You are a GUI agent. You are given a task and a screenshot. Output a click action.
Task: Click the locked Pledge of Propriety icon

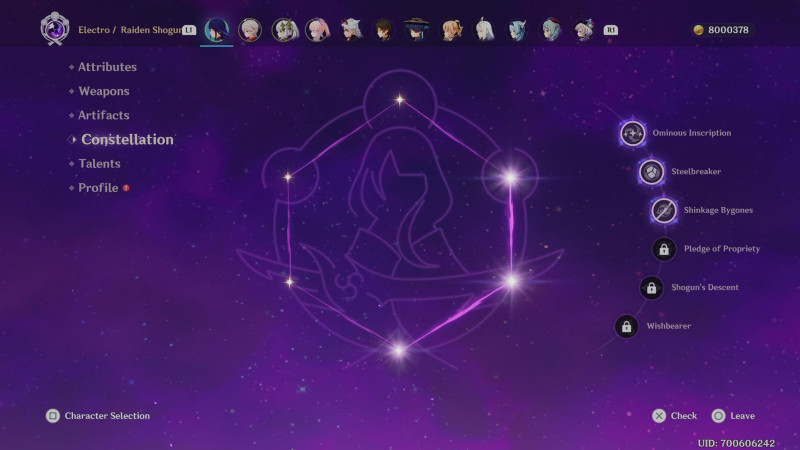click(x=664, y=249)
